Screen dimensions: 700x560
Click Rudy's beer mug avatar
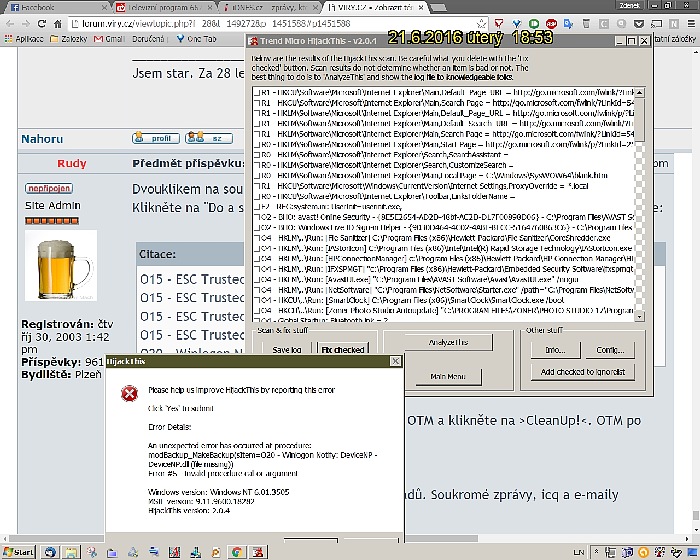tap(61, 265)
